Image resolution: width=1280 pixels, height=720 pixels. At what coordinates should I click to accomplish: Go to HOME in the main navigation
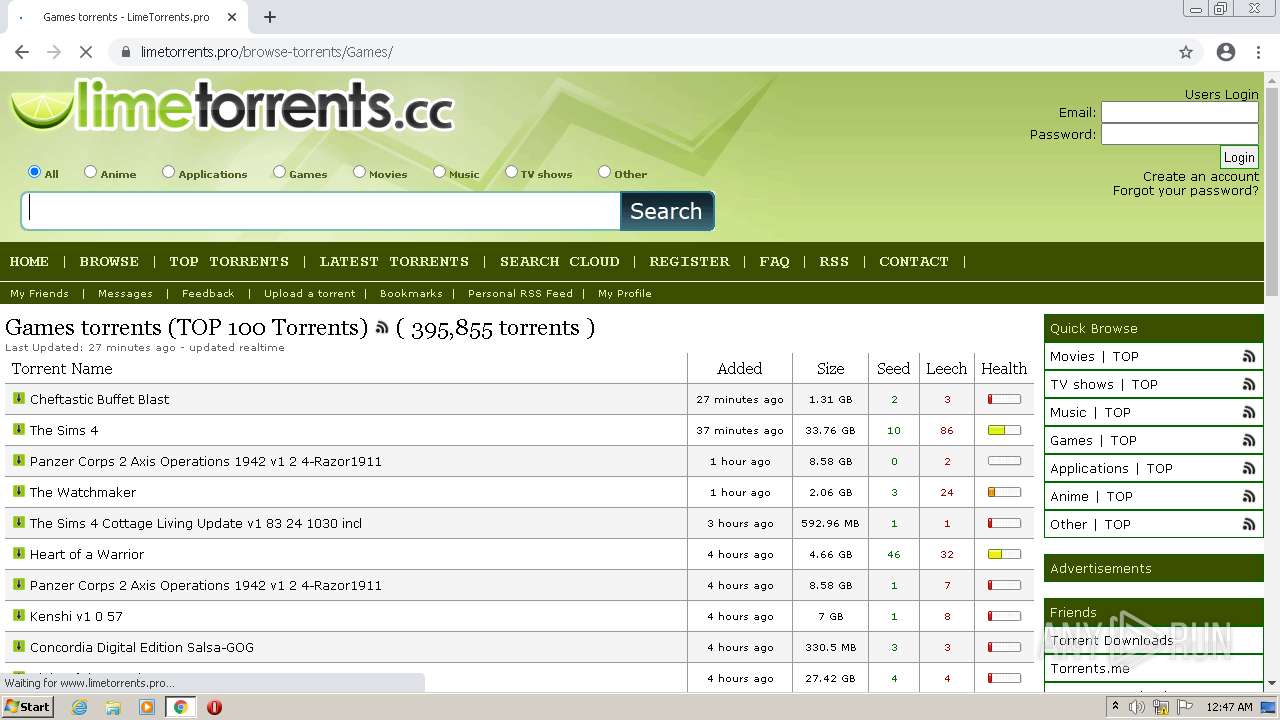[x=29, y=261]
